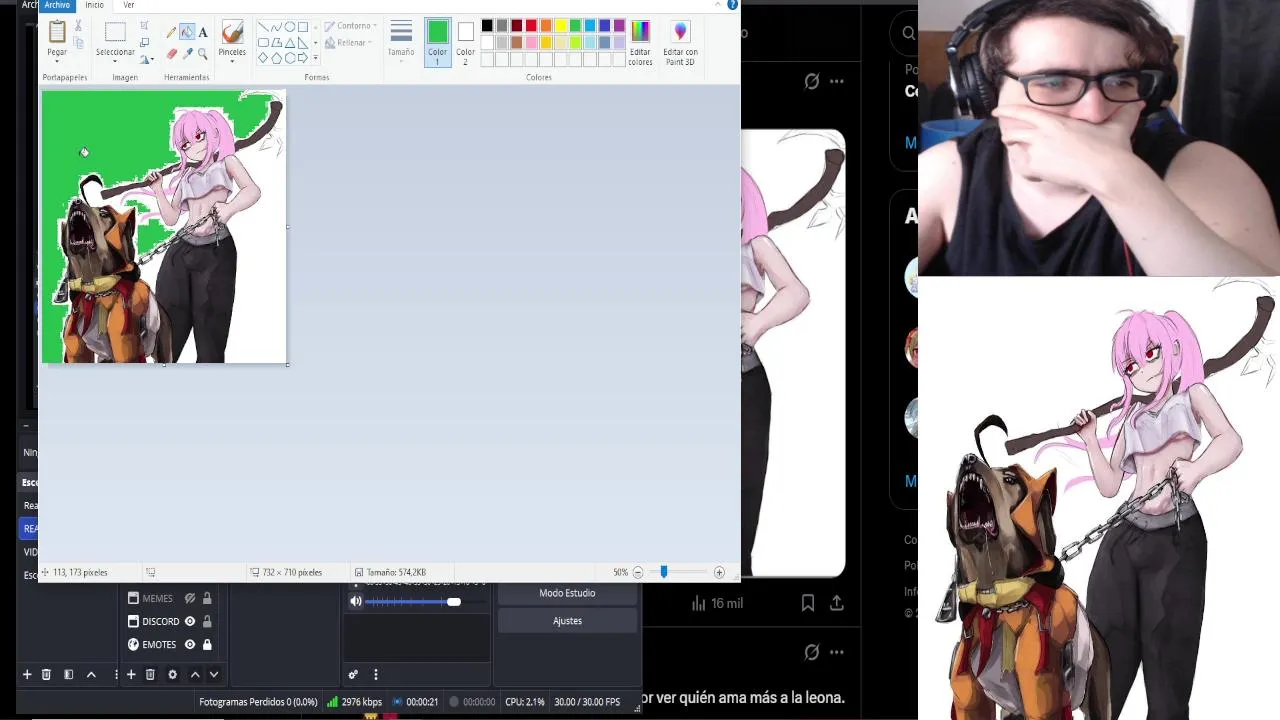
Task: Show the MEMES source via crossed eye
Action: click(190, 598)
